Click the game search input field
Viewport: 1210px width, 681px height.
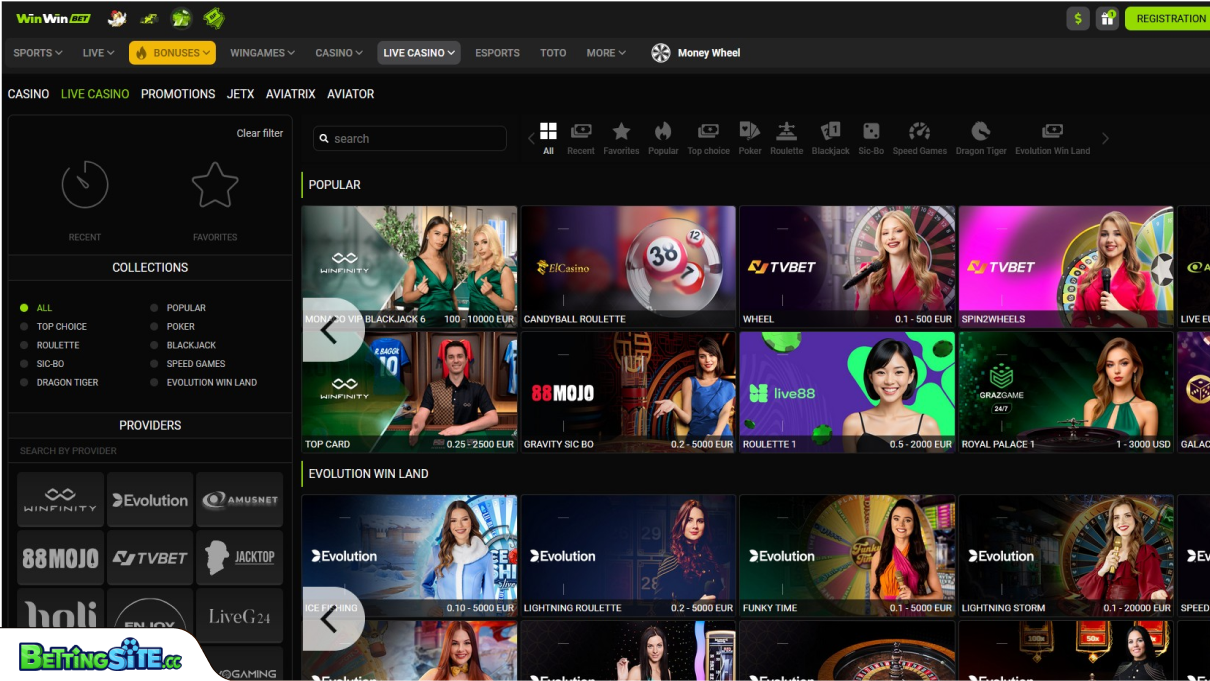pos(410,139)
